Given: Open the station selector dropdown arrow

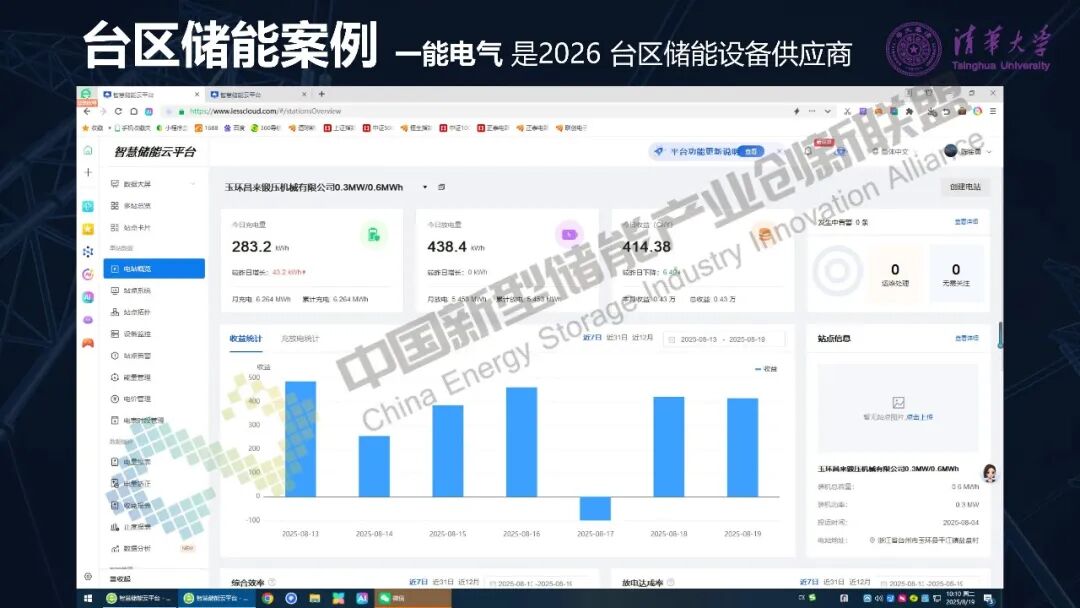Looking at the screenshot, I should click(x=425, y=187).
